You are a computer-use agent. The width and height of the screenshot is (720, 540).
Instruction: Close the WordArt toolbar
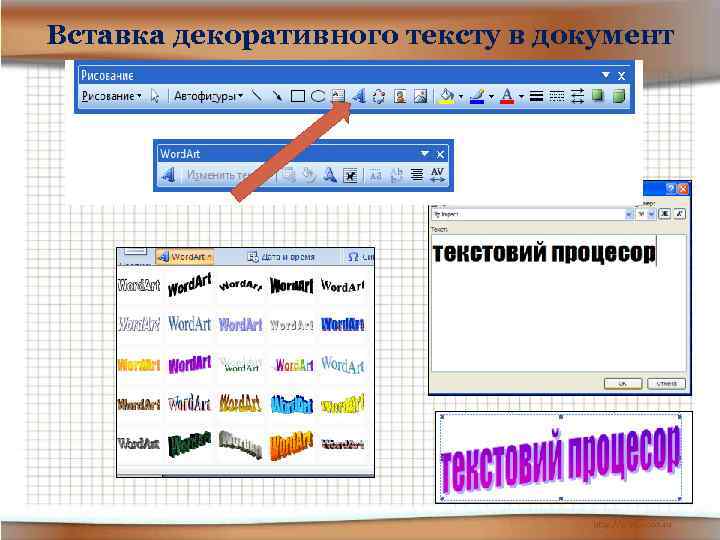(440, 154)
